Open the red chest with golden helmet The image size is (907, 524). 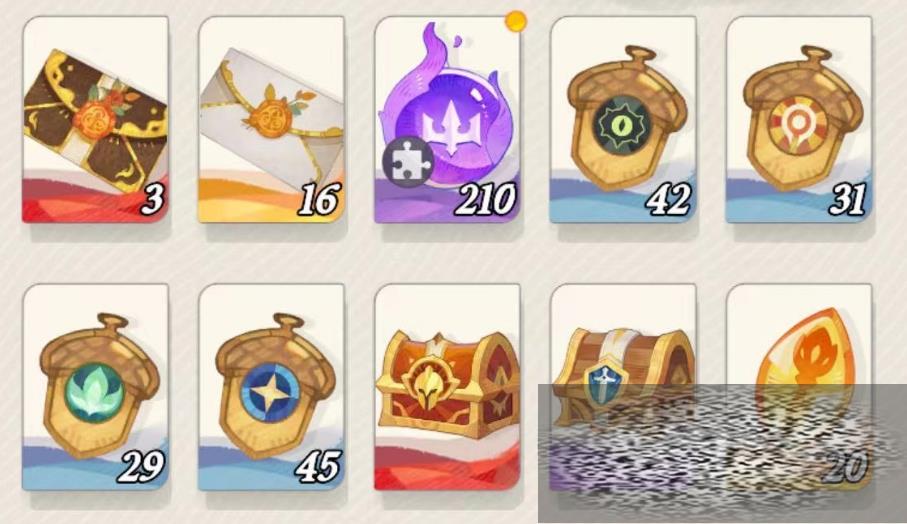447,387
